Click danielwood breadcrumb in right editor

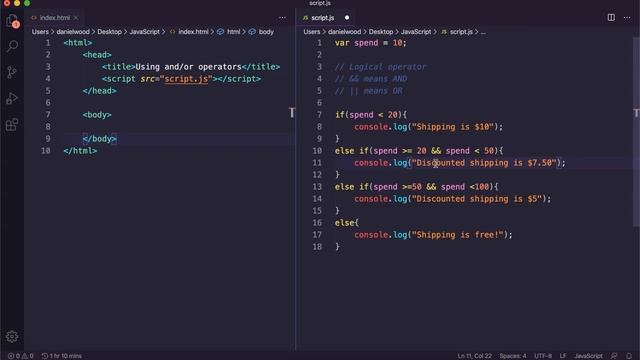[x=344, y=31]
